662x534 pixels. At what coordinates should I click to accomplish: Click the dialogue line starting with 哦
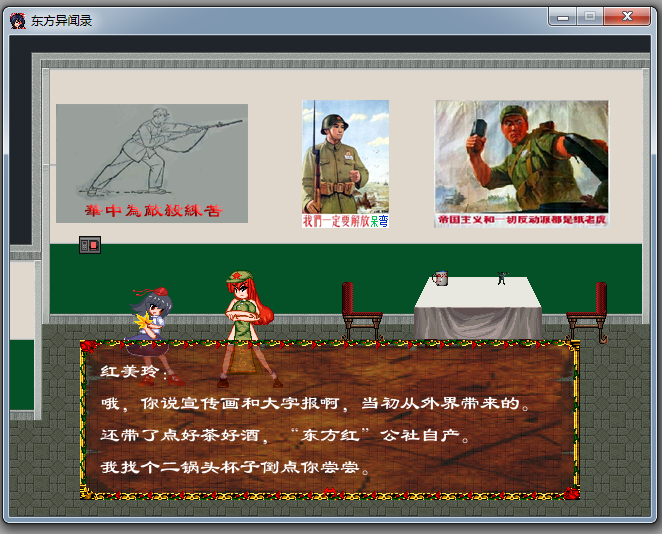click(315, 404)
